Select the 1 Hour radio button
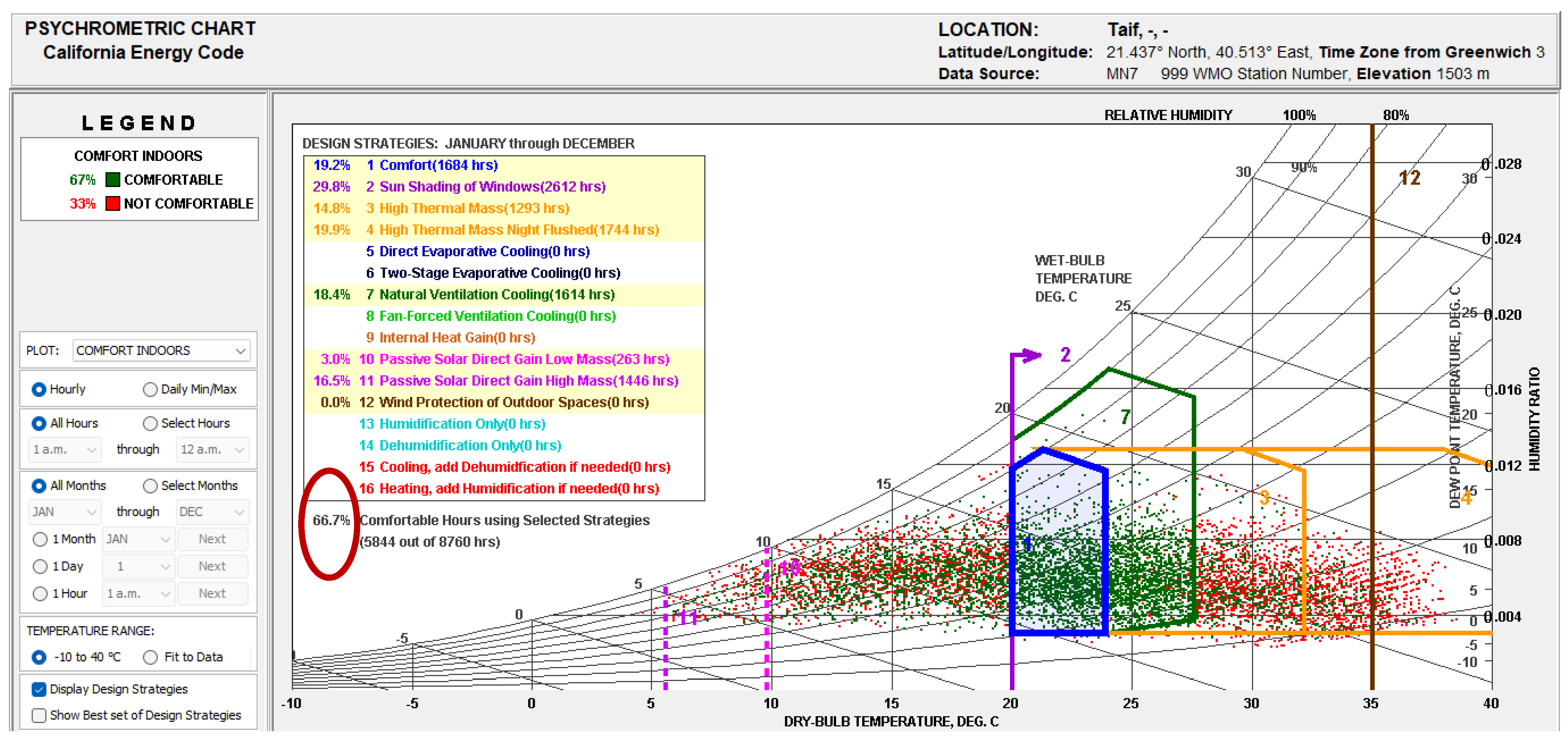Image resolution: width=1568 pixels, height=739 pixels. coord(40,594)
